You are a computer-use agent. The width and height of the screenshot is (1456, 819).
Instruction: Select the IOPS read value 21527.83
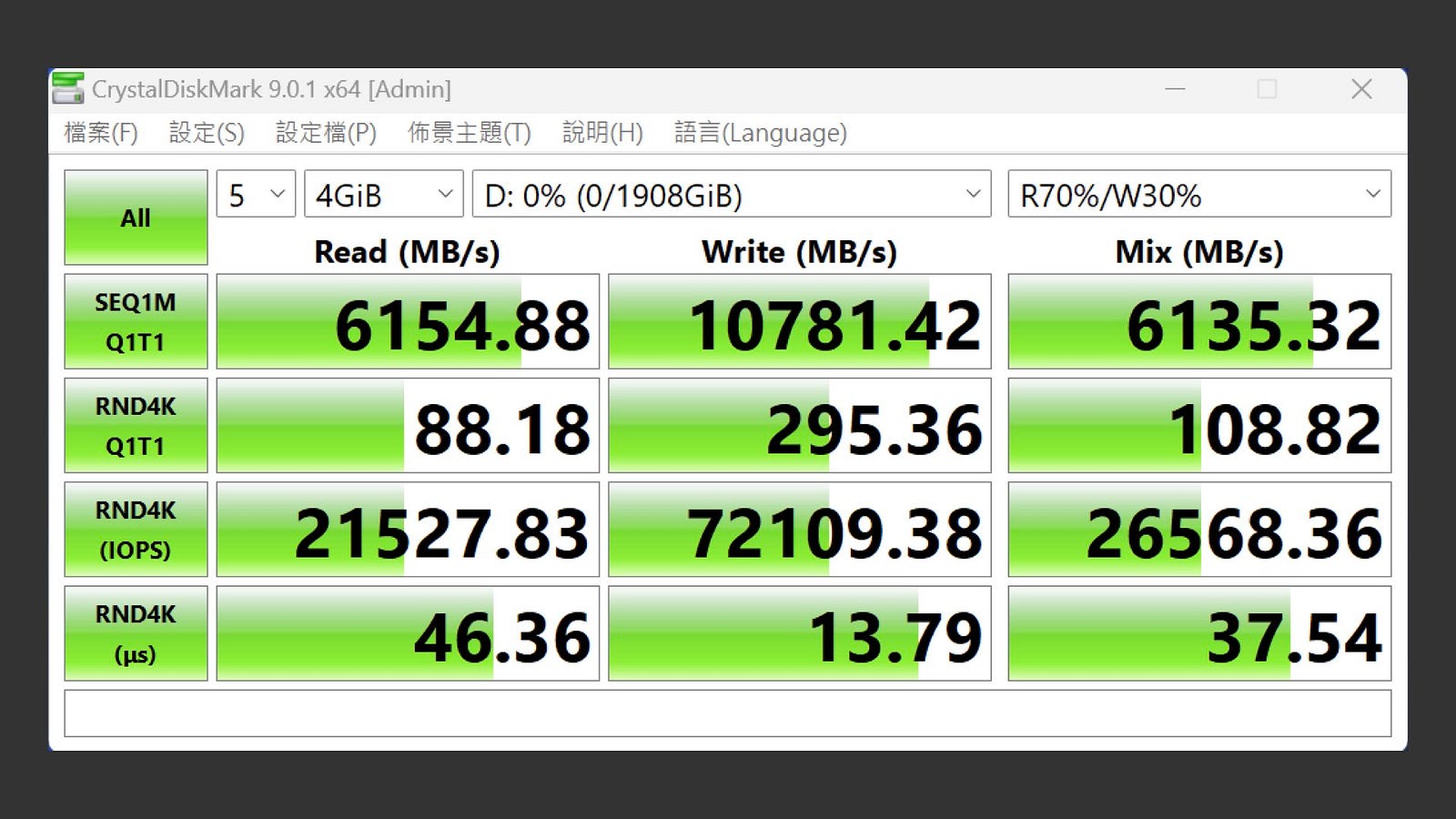tap(408, 529)
